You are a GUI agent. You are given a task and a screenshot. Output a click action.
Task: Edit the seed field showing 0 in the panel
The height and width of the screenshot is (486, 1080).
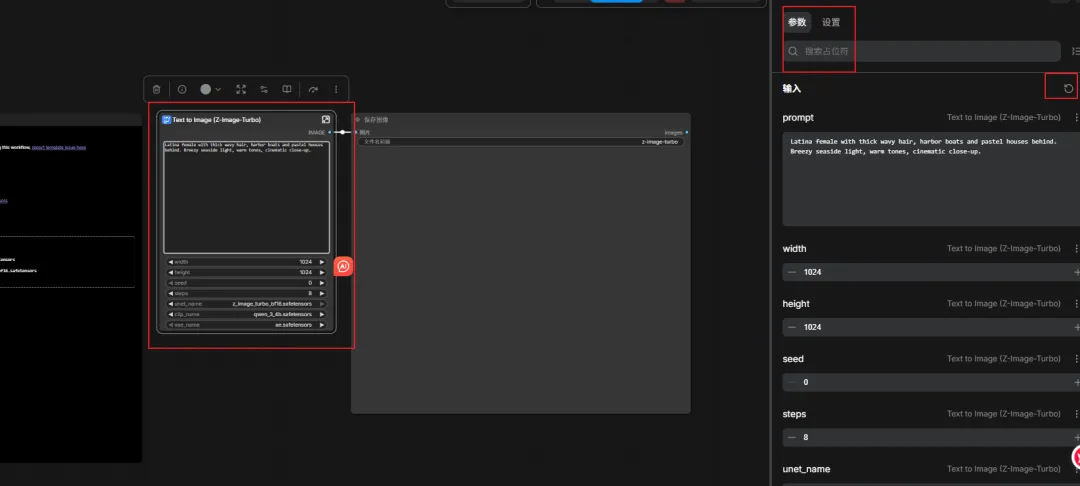tap(931, 382)
